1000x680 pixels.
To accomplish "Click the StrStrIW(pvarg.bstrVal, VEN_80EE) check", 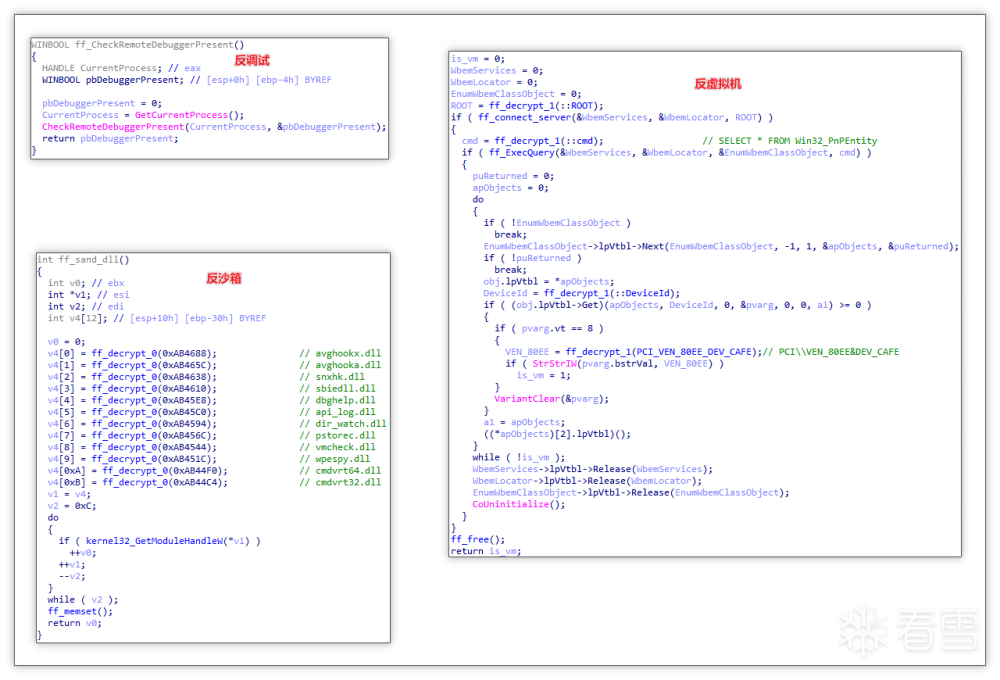I will (615, 364).
